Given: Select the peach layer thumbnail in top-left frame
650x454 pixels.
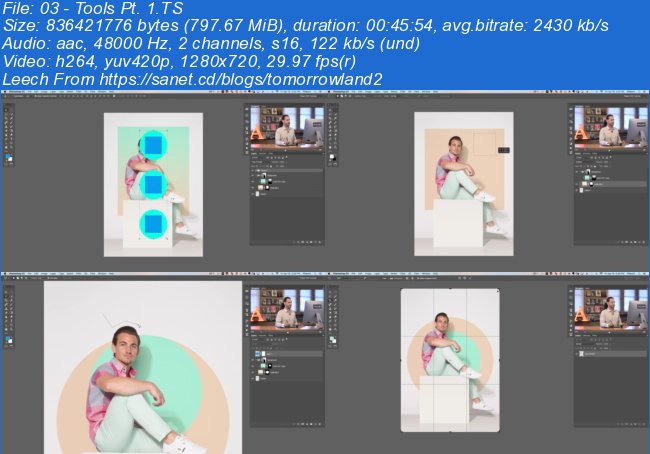Looking at the screenshot, I should tap(261, 188).
